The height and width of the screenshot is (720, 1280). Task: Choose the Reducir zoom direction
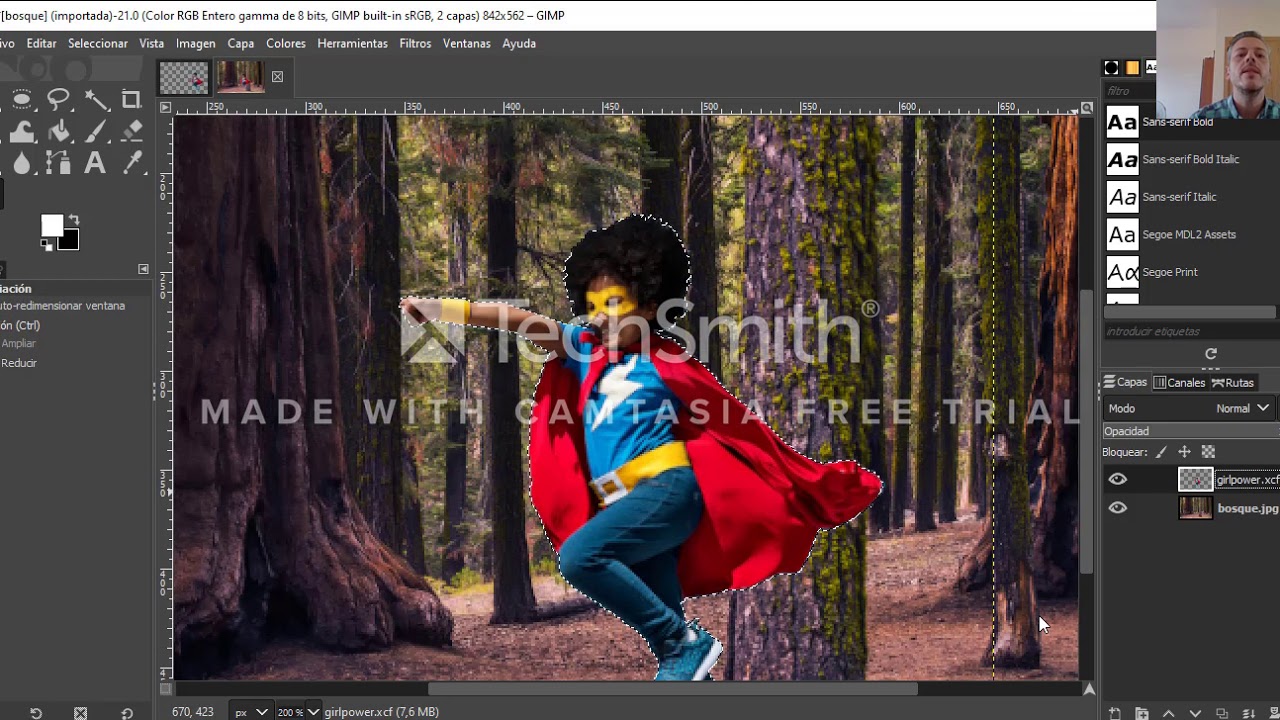[x=18, y=363]
